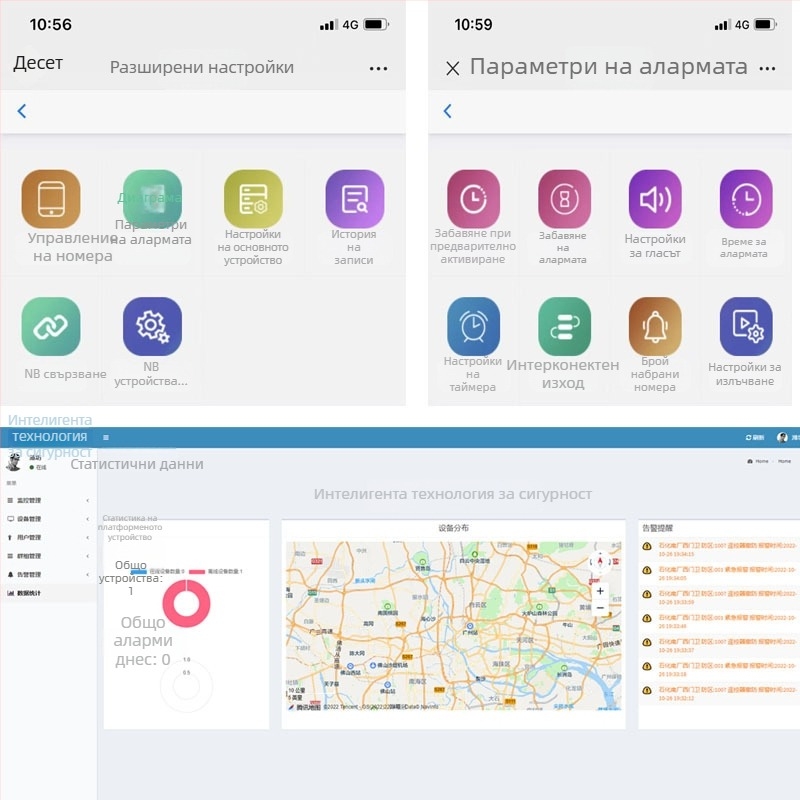The image size is (800, 800).
Task: Open Настройки на таймера alarm-clock icon
Action: coord(473,326)
